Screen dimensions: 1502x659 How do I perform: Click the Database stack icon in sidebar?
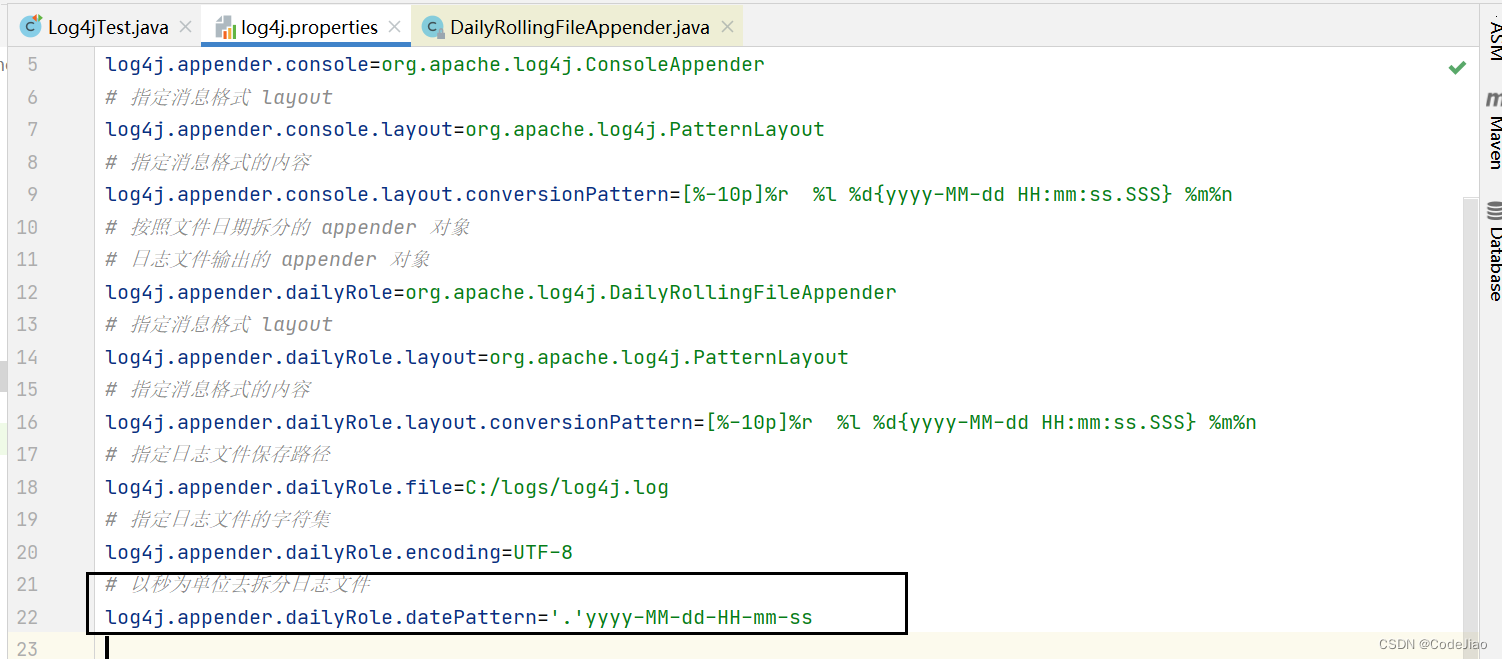1494,211
